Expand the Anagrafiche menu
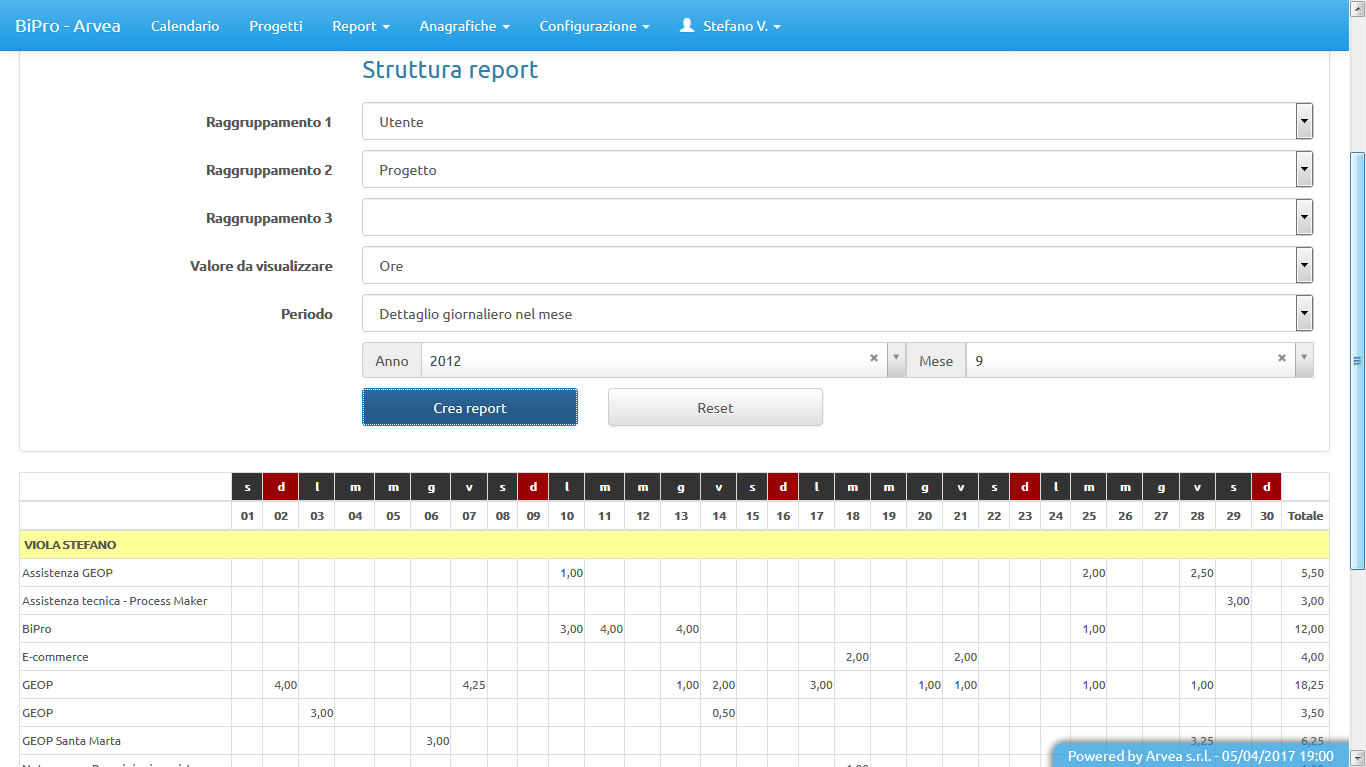Viewport: 1366px width, 767px height. (464, 26)
